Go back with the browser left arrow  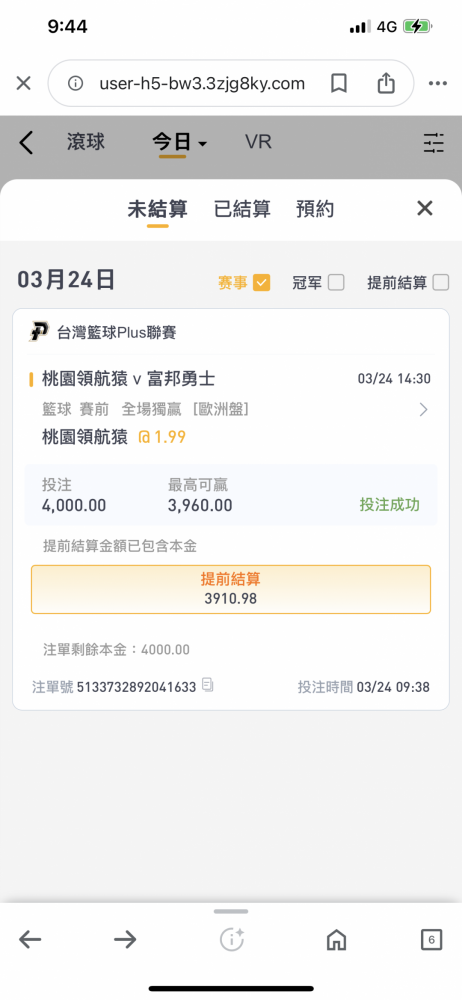[30, 939]
